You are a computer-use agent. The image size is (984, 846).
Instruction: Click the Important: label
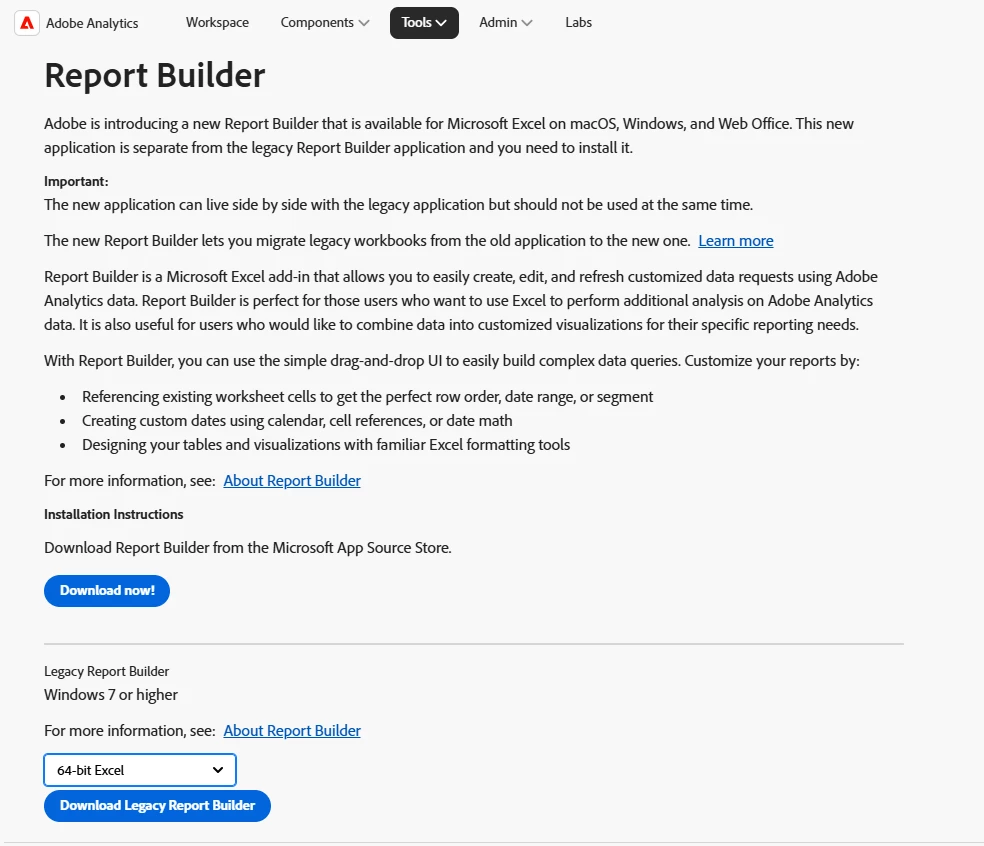point(76,181)
